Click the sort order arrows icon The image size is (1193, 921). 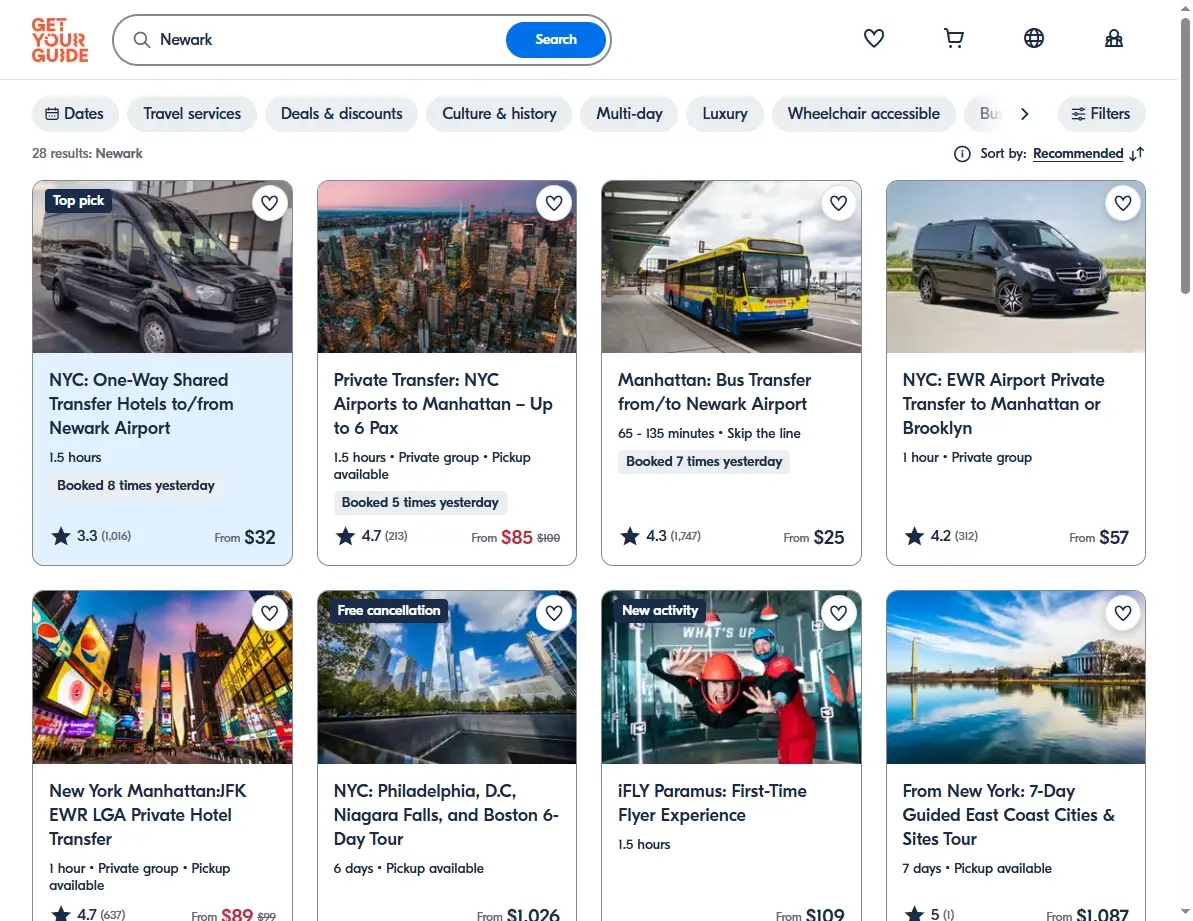(1137, 154)
